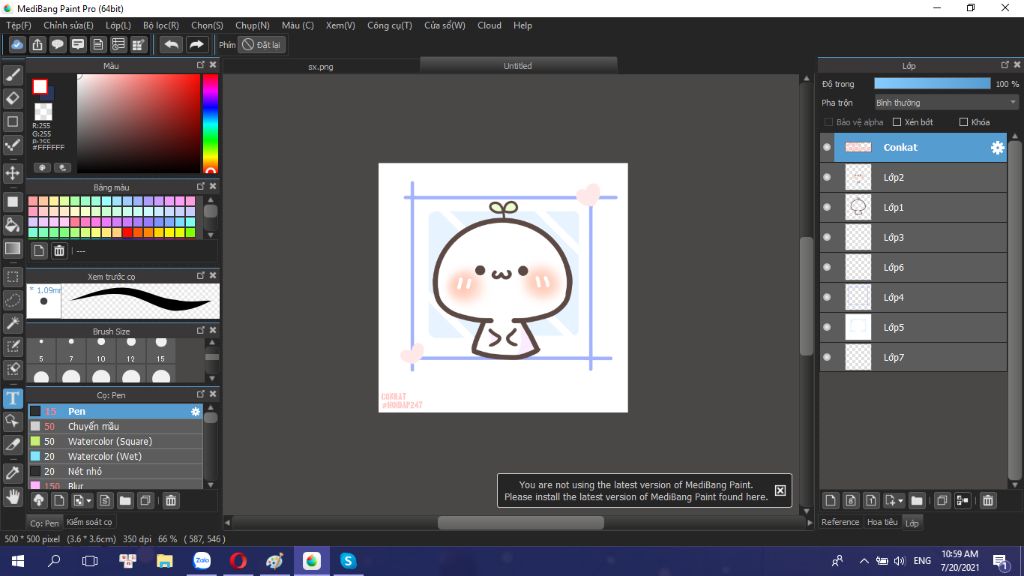Open Conkat layer settings gear

997,148
